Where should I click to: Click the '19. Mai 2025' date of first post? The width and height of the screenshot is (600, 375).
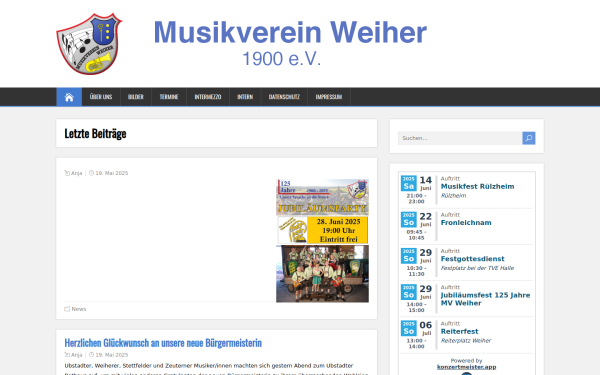tap(111, 173)
